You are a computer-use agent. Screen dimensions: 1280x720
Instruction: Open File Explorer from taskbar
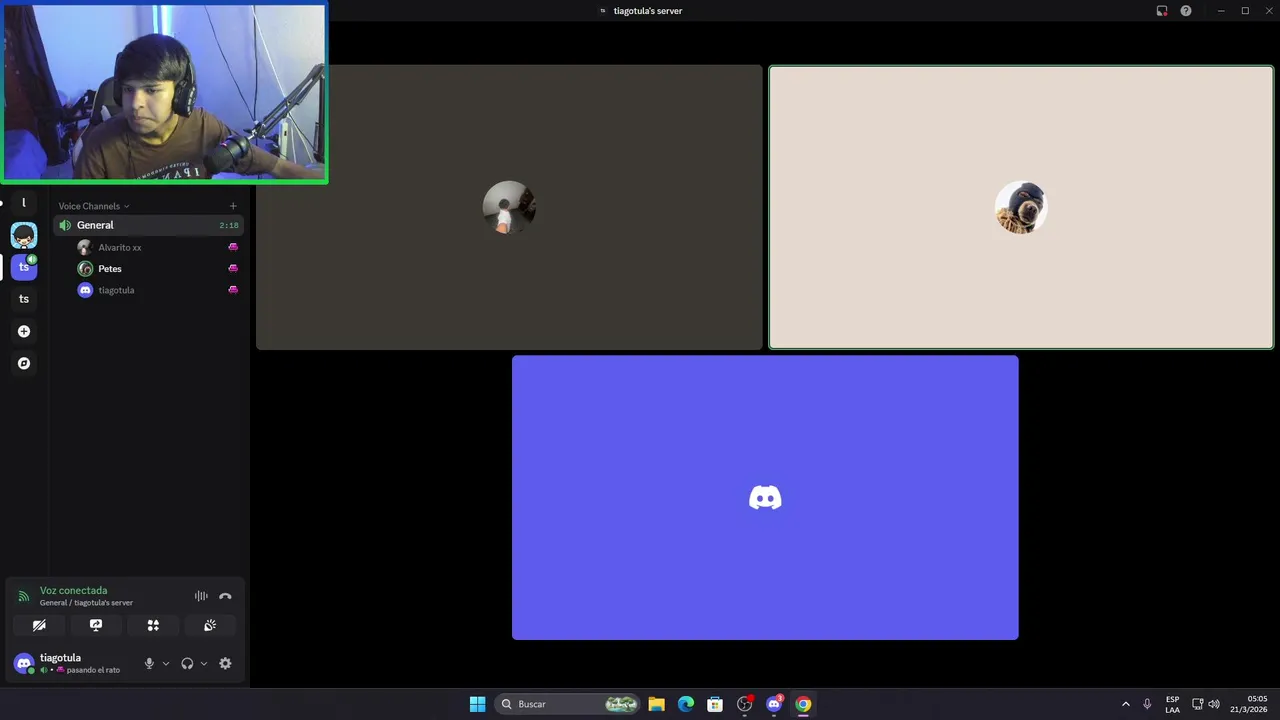pyautogui.click(x=656, y=704)
